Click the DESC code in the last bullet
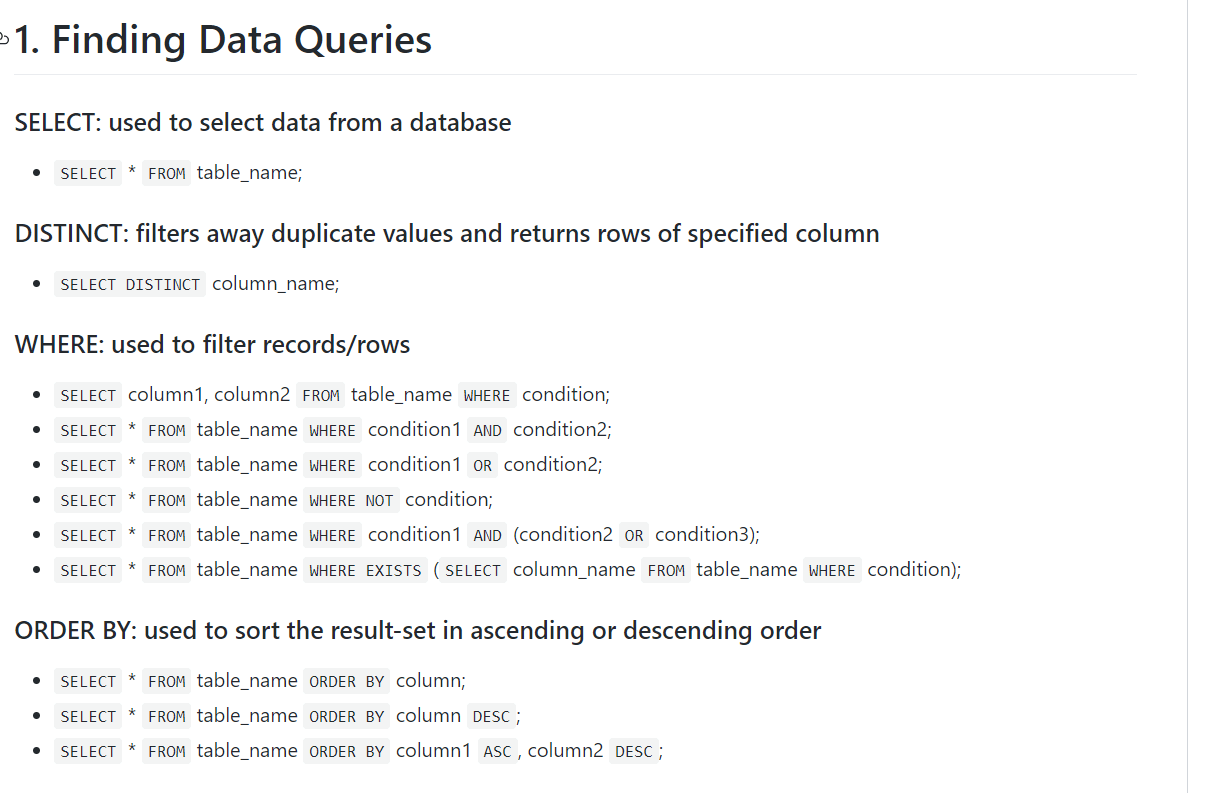Image resolution: width=1207 pixels, height=793 pixels. click(633, 751)
